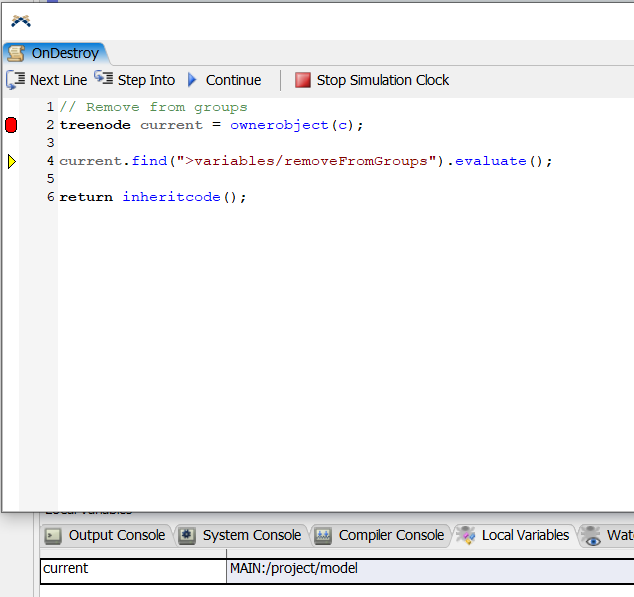Click the FlexSim logo icon in title bar

20,20
